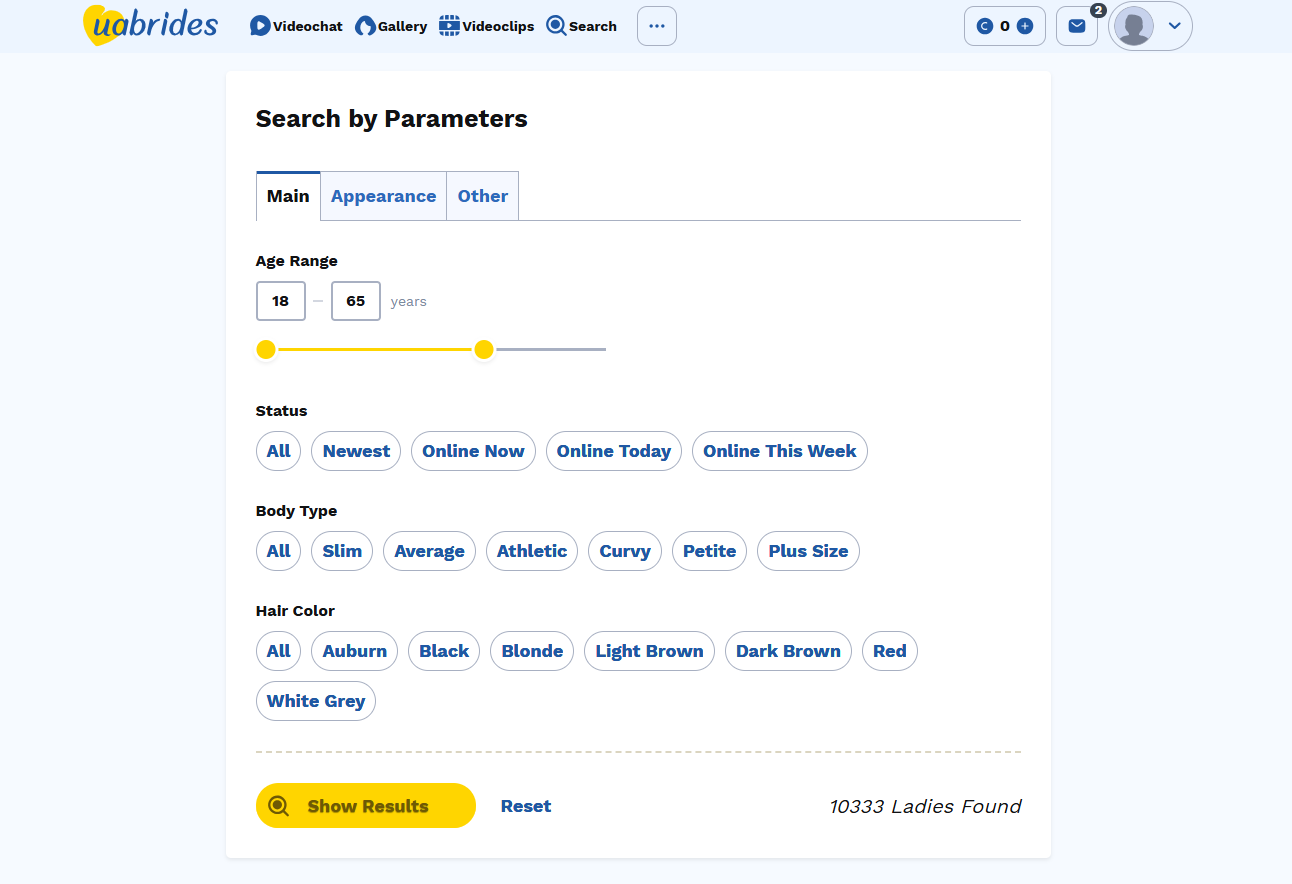Open Videoclips from the navigation bar
Viewport: 1292px width, 884px height.
[447, 26]
